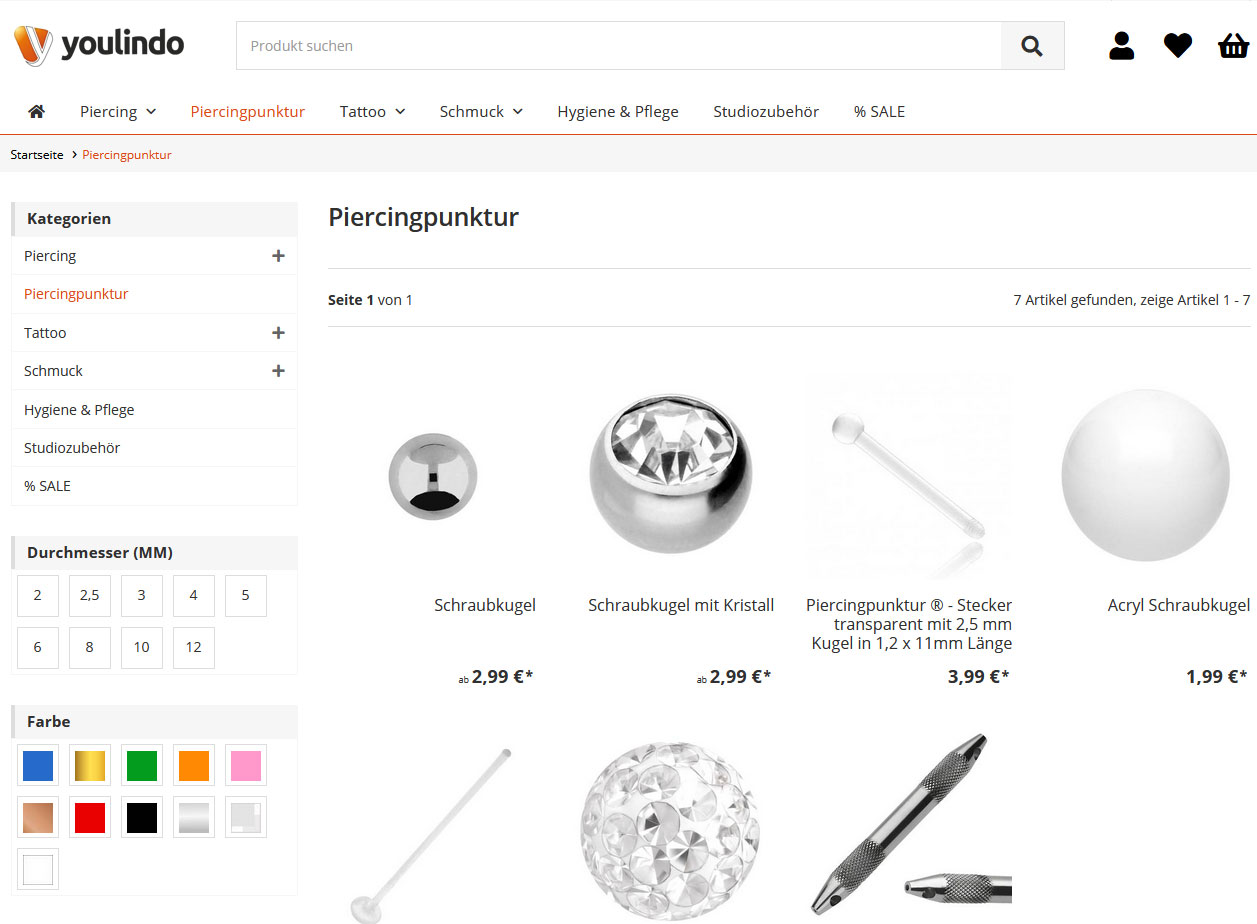Filter by red color swatch
The width and height of the screenshot is (1257, 924).
tap(90, 817)
